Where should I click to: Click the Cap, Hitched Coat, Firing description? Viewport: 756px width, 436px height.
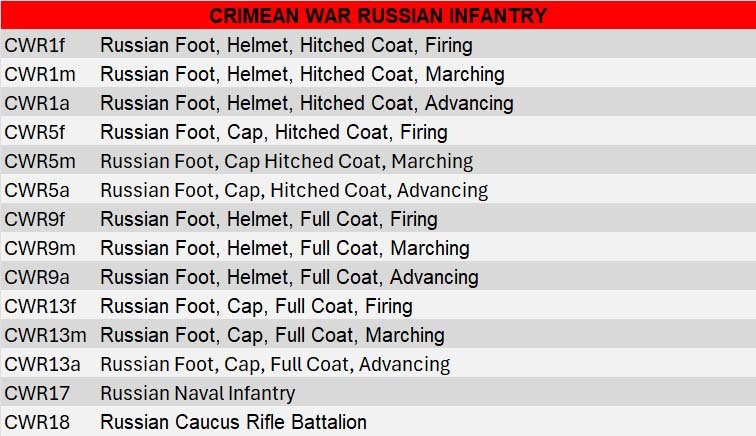click(273, 132)
